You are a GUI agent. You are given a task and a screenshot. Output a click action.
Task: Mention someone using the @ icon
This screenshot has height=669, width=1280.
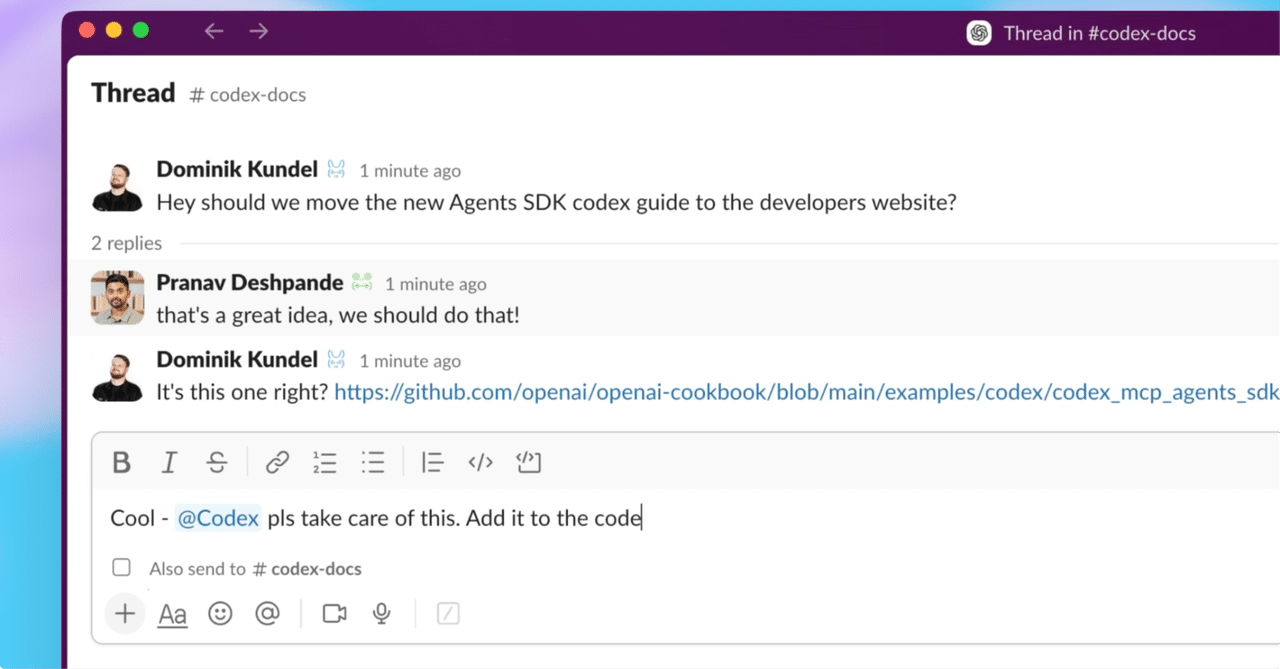(268, 613)
